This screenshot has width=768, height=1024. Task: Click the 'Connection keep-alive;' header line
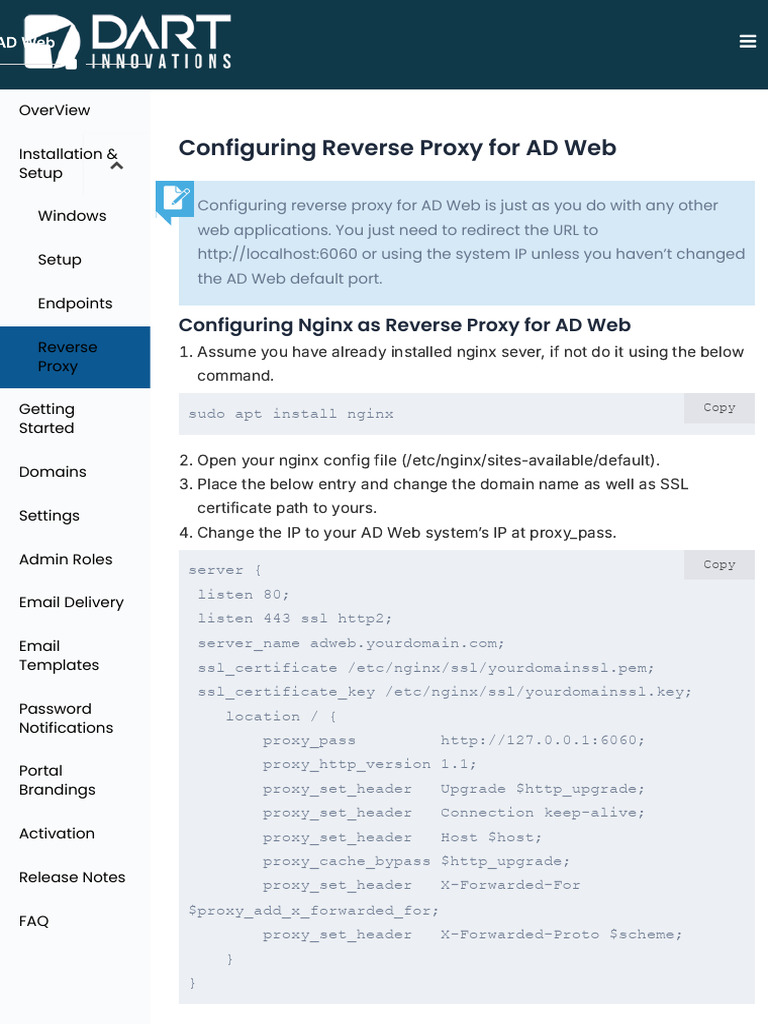coord(454,812)
